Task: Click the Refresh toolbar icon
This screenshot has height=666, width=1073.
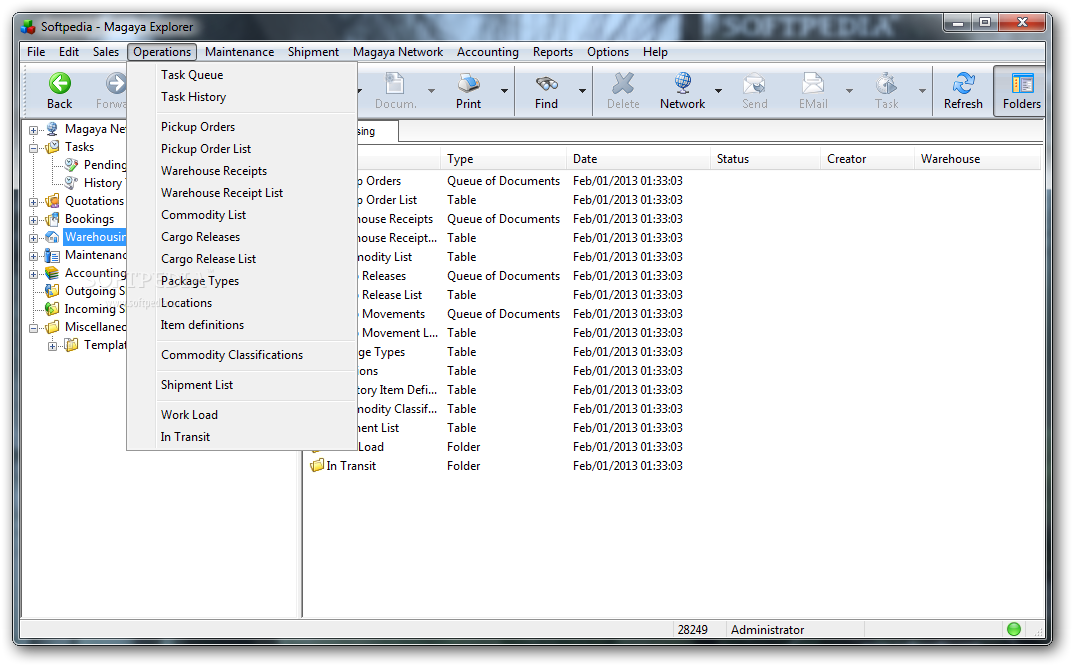Action: tap(964, 84)
